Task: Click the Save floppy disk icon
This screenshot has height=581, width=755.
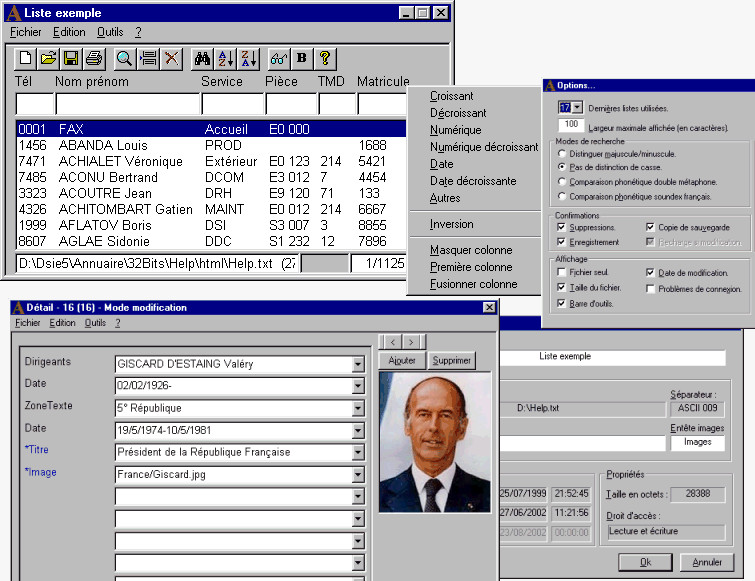Action: (71, 59)
